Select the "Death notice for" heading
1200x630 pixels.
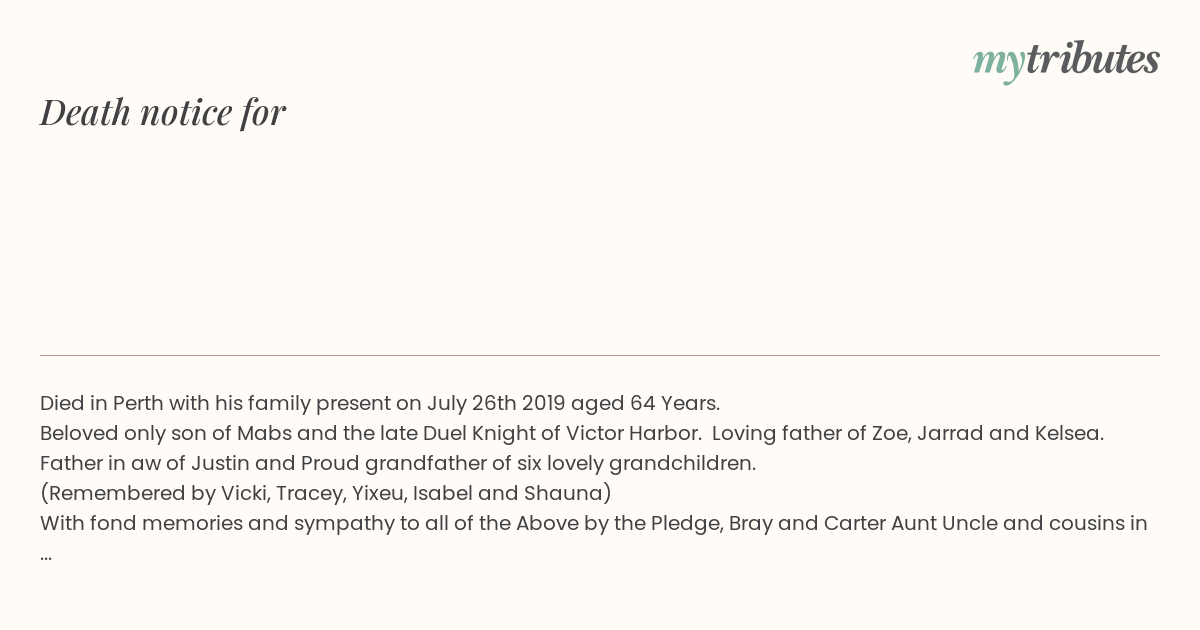pyautogui.click(x=163, y=112)
